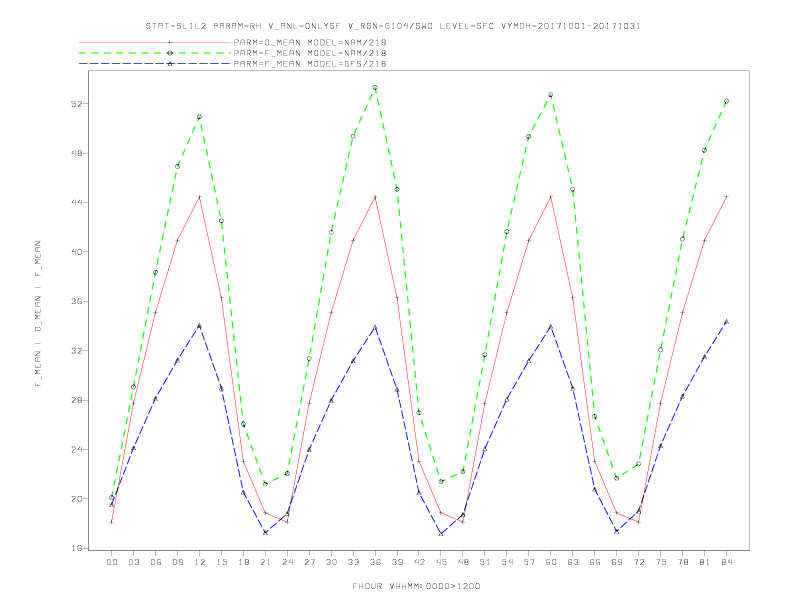Click red O_MEAN plus marker at hour 84

pos(726,196)
